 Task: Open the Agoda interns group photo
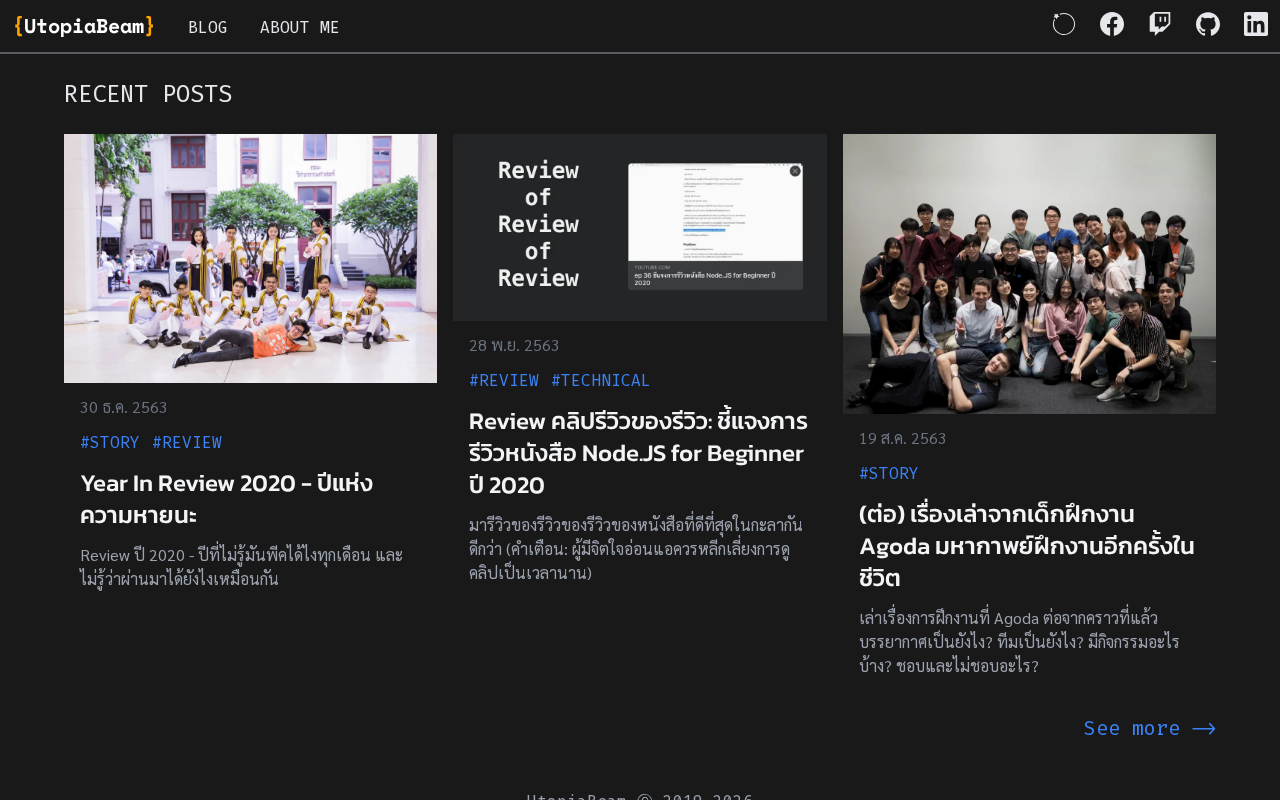[1029, 274]
